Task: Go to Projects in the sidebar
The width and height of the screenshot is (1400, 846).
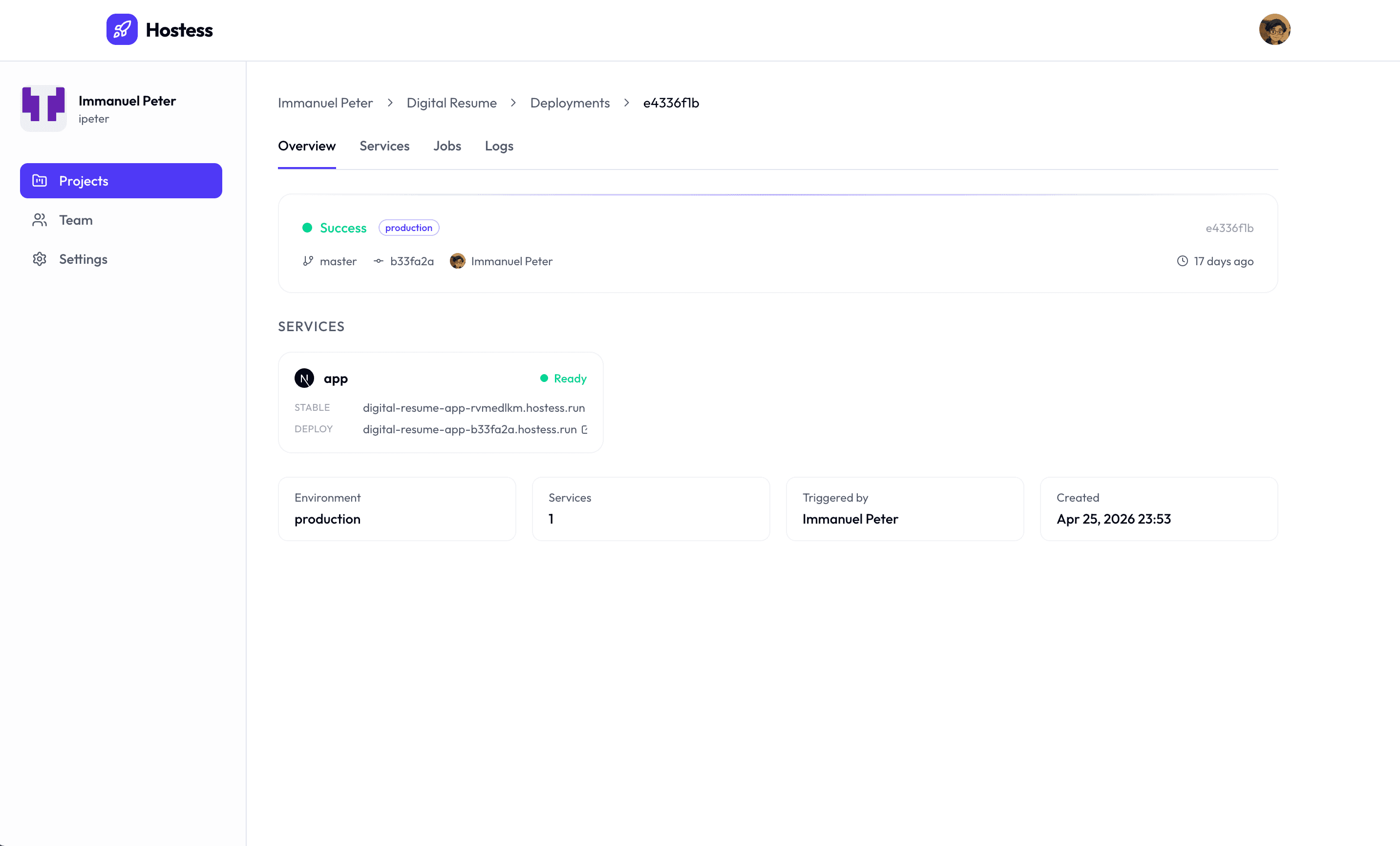Action: click(x=121, y=181)
